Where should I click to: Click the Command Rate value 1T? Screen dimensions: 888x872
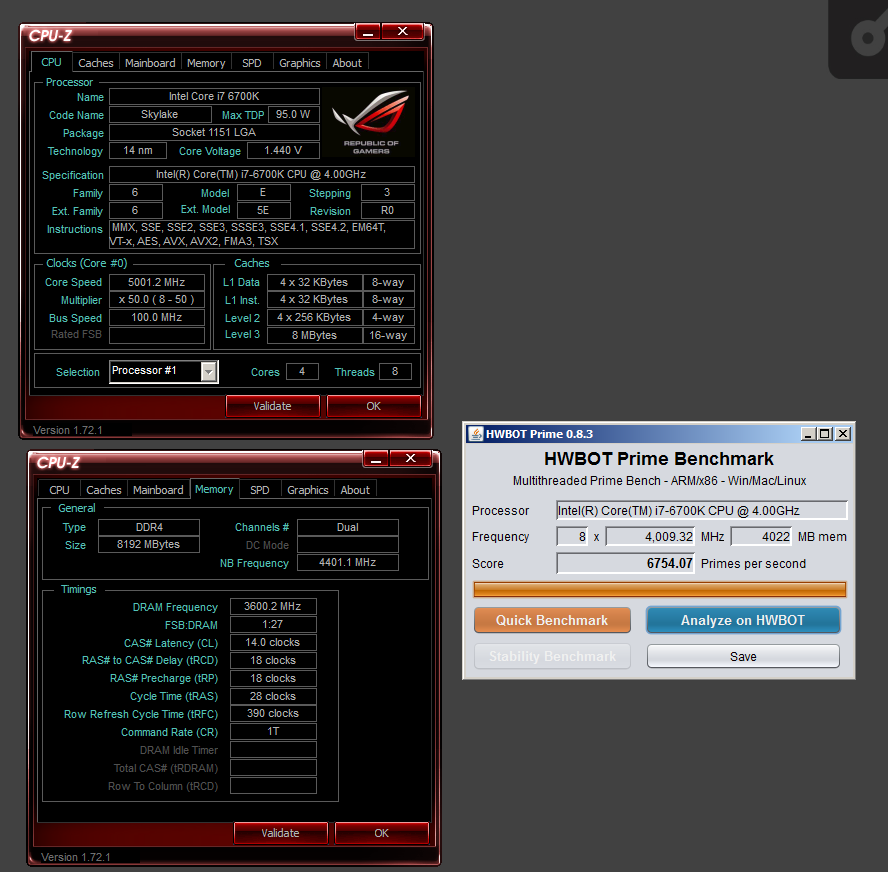tap(273, 732)
